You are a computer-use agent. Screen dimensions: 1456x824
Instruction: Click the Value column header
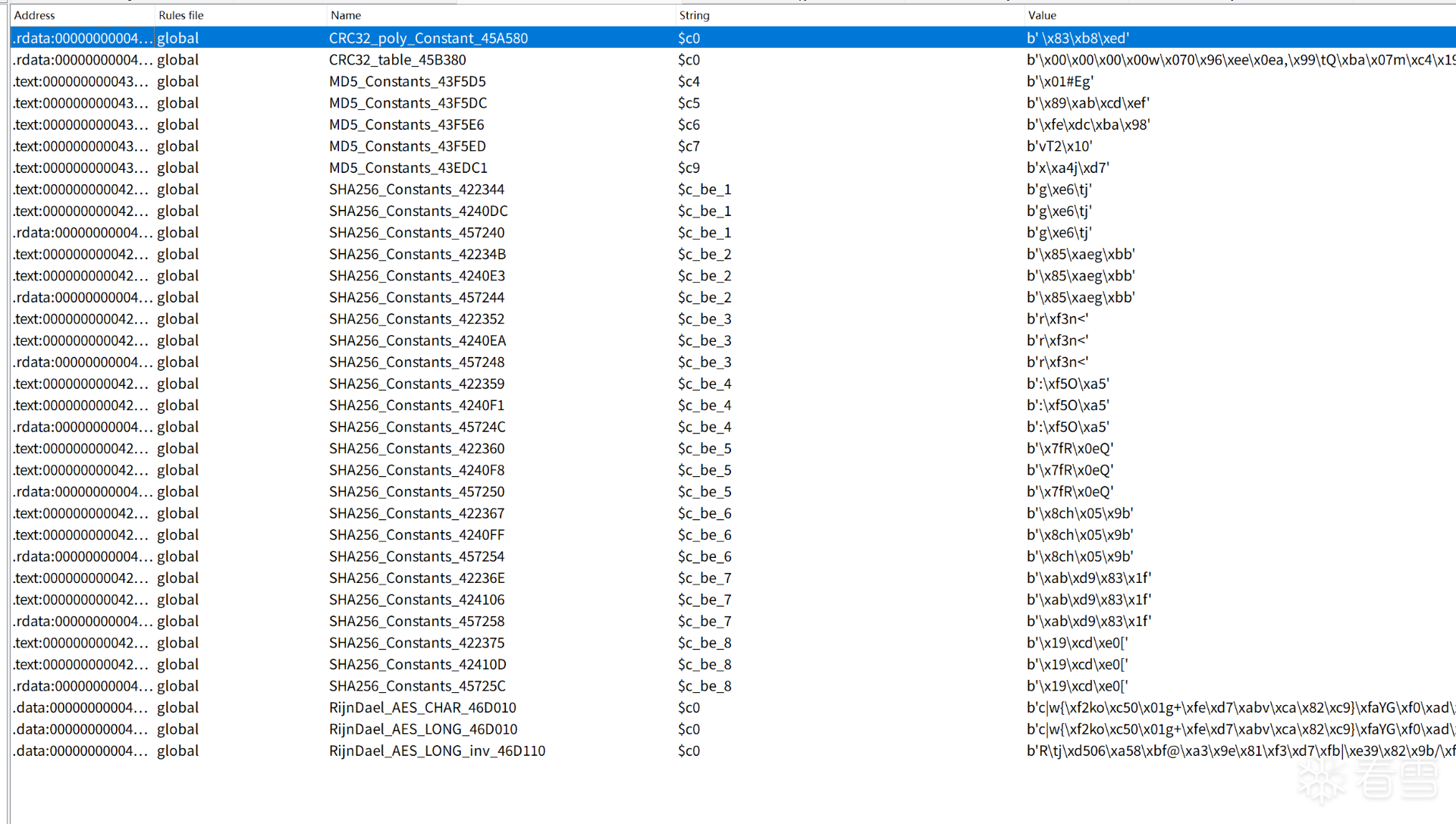(1042, 15)
